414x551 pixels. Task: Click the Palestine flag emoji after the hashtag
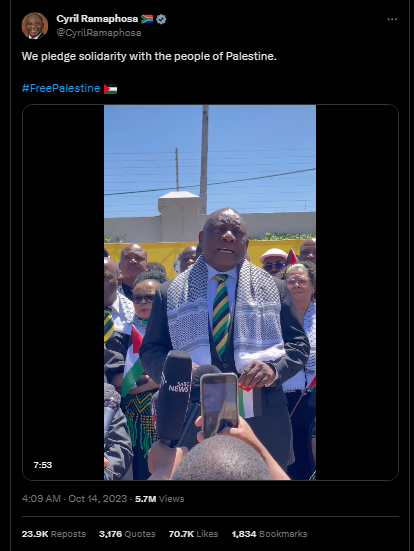(x=110, y=89)
